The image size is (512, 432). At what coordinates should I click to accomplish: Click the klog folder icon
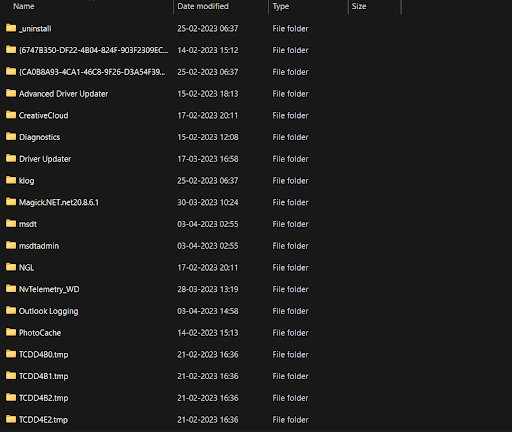pyautogui.click(x=11, y=180)
